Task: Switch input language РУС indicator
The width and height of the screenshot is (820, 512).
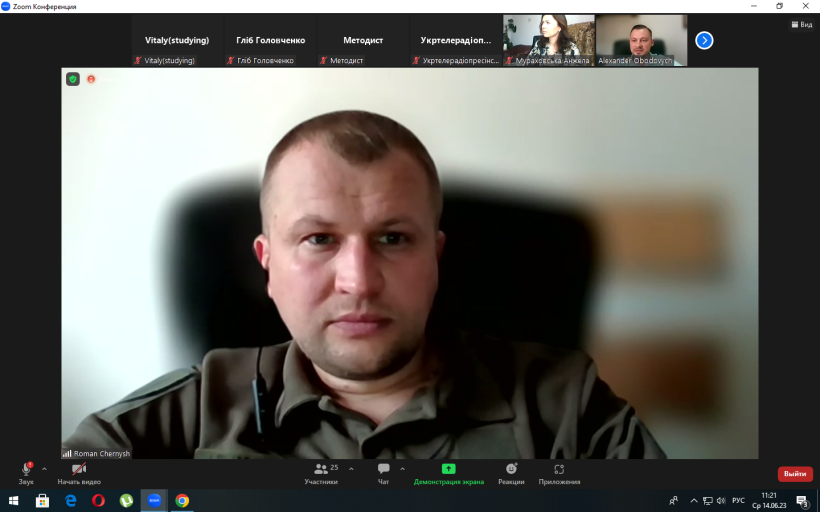Action: (738, 500)
